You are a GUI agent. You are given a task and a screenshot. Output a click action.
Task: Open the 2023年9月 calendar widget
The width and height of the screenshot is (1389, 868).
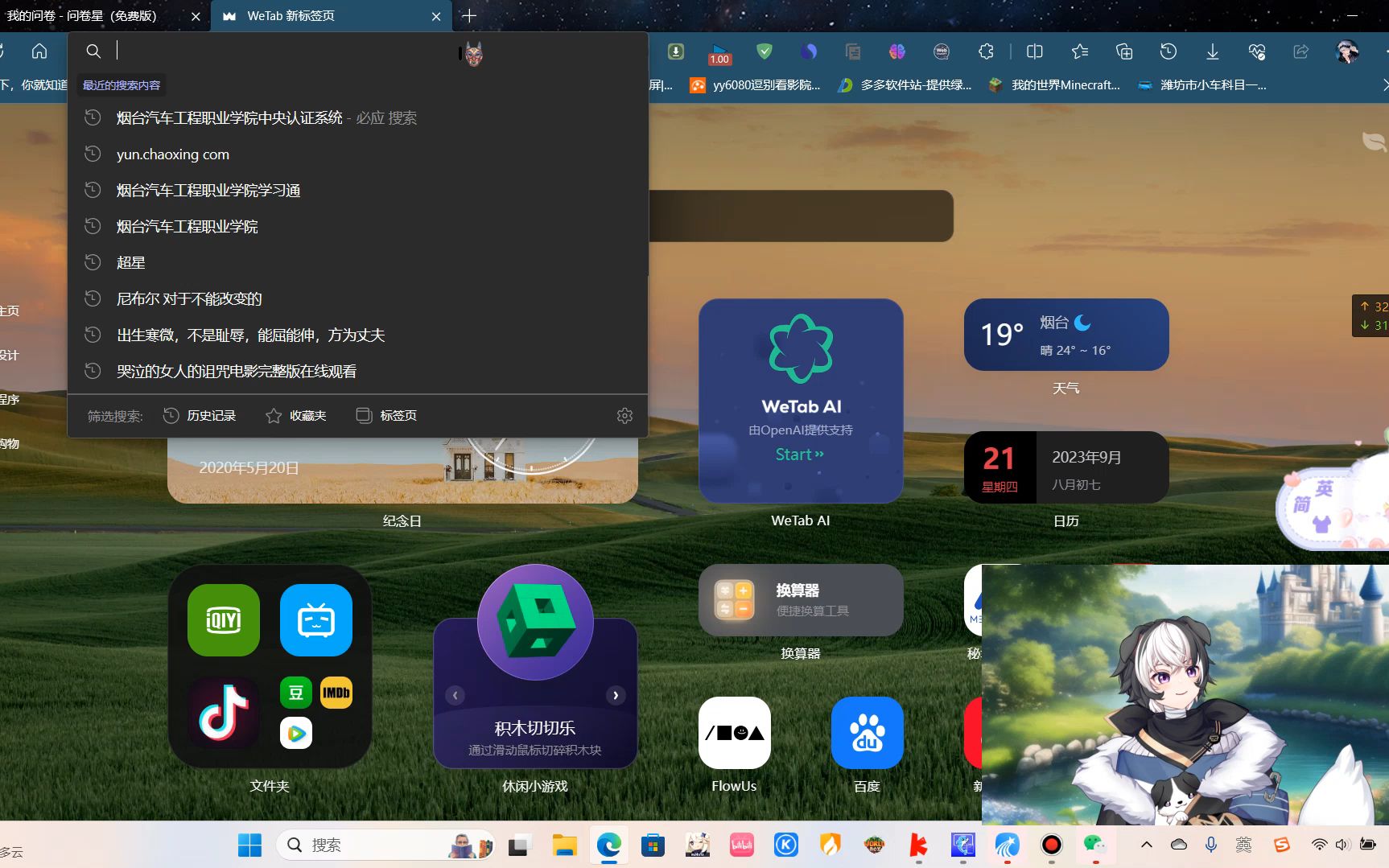point(1066,467)
